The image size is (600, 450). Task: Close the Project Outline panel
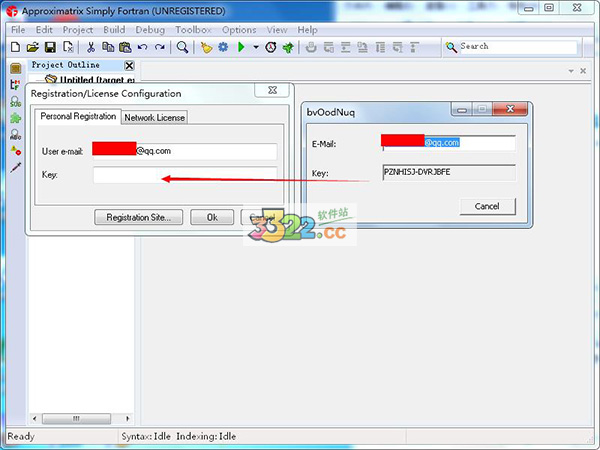(129, 65)
